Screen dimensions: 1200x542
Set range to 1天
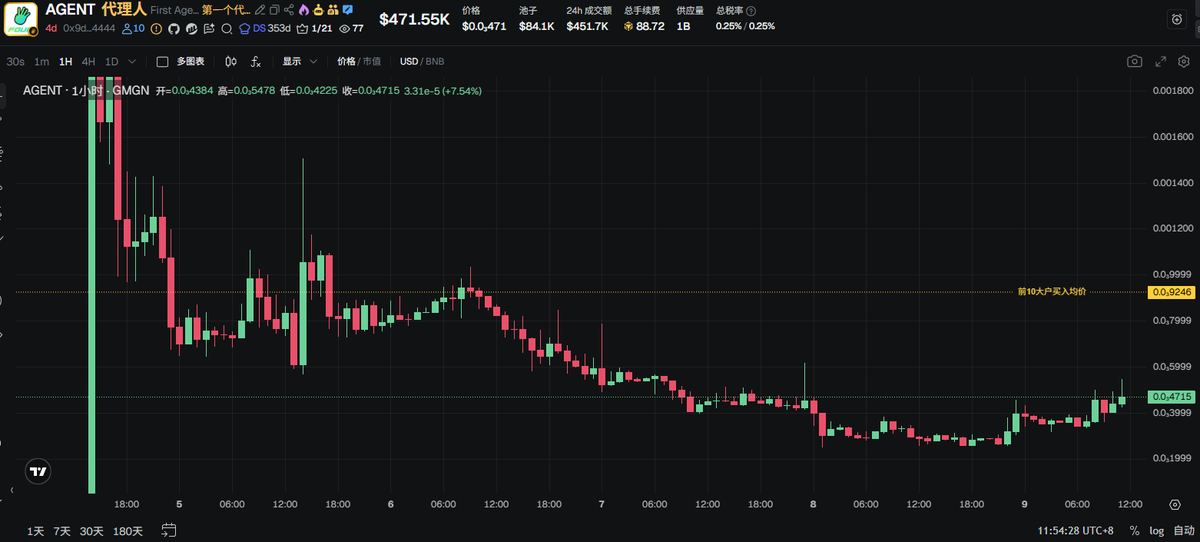36,530
